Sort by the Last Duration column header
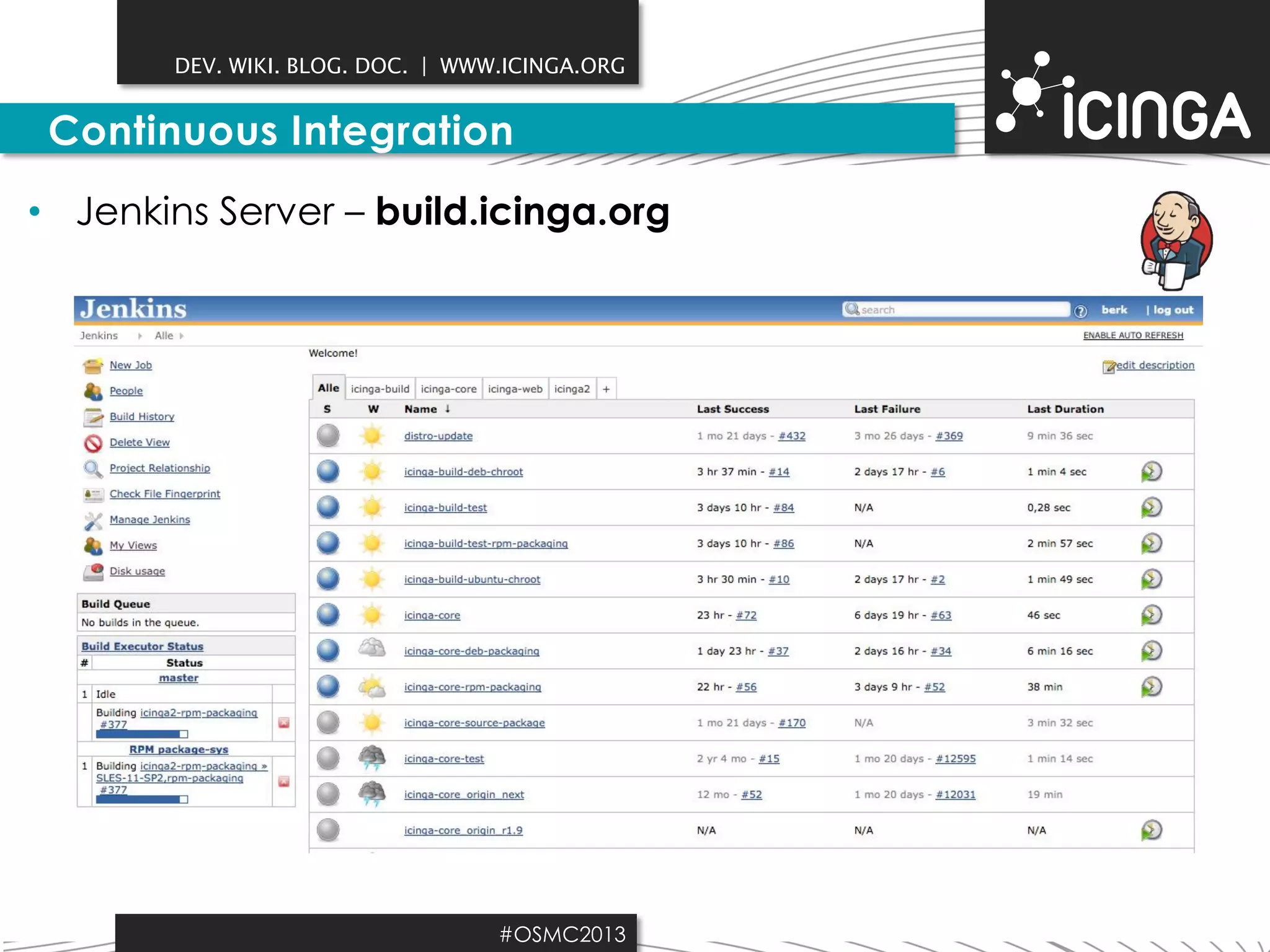The image size is (1270, 952). click(x=1065, y=409)
